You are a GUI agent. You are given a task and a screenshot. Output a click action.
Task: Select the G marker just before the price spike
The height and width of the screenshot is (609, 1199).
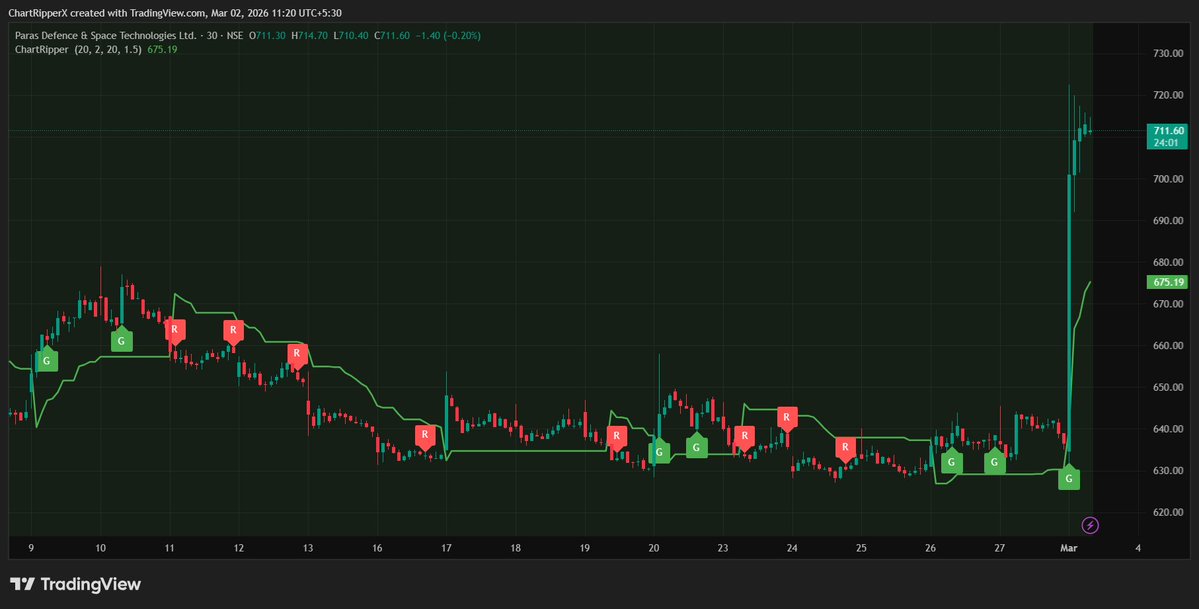[1068, 479]
